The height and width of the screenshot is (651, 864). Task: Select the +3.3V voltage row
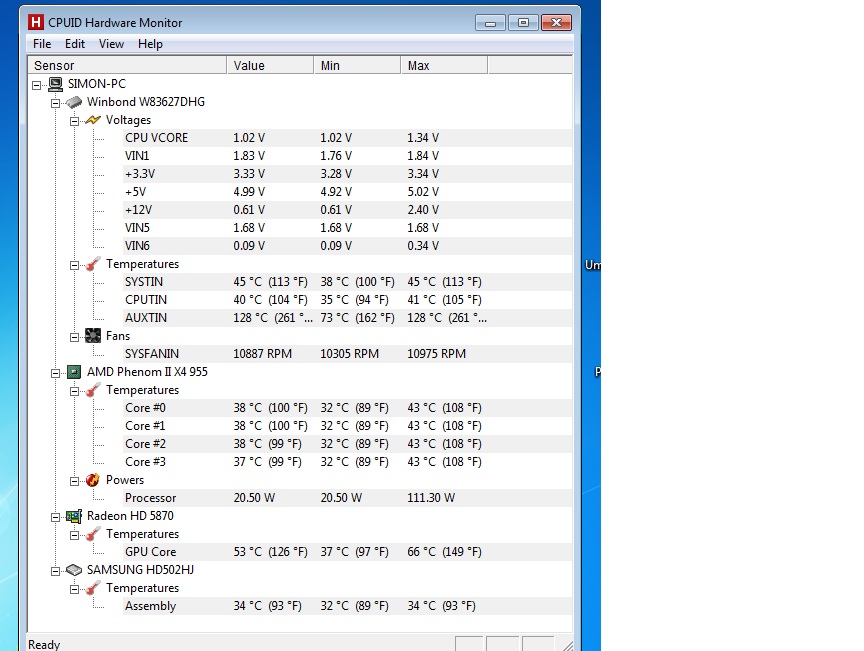pyautogui.click(x=348, y=174)
